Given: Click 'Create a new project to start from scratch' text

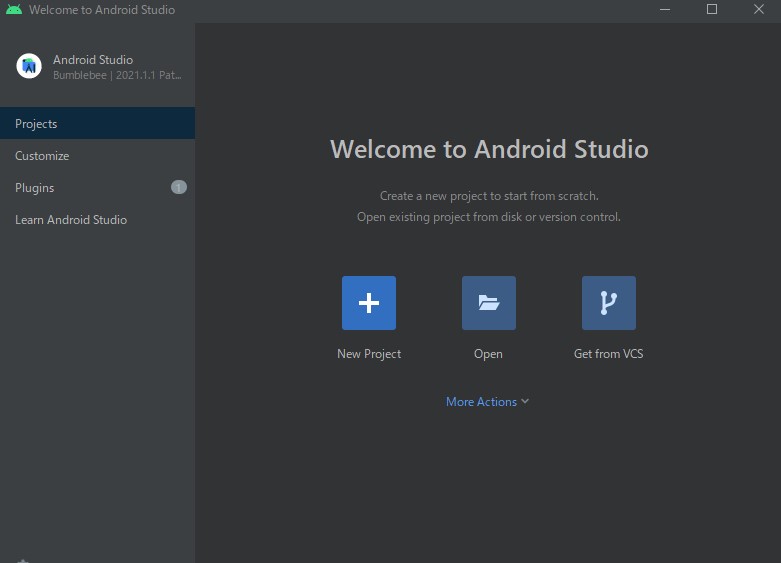Looking at the screenshot, I should coord(489,196).
